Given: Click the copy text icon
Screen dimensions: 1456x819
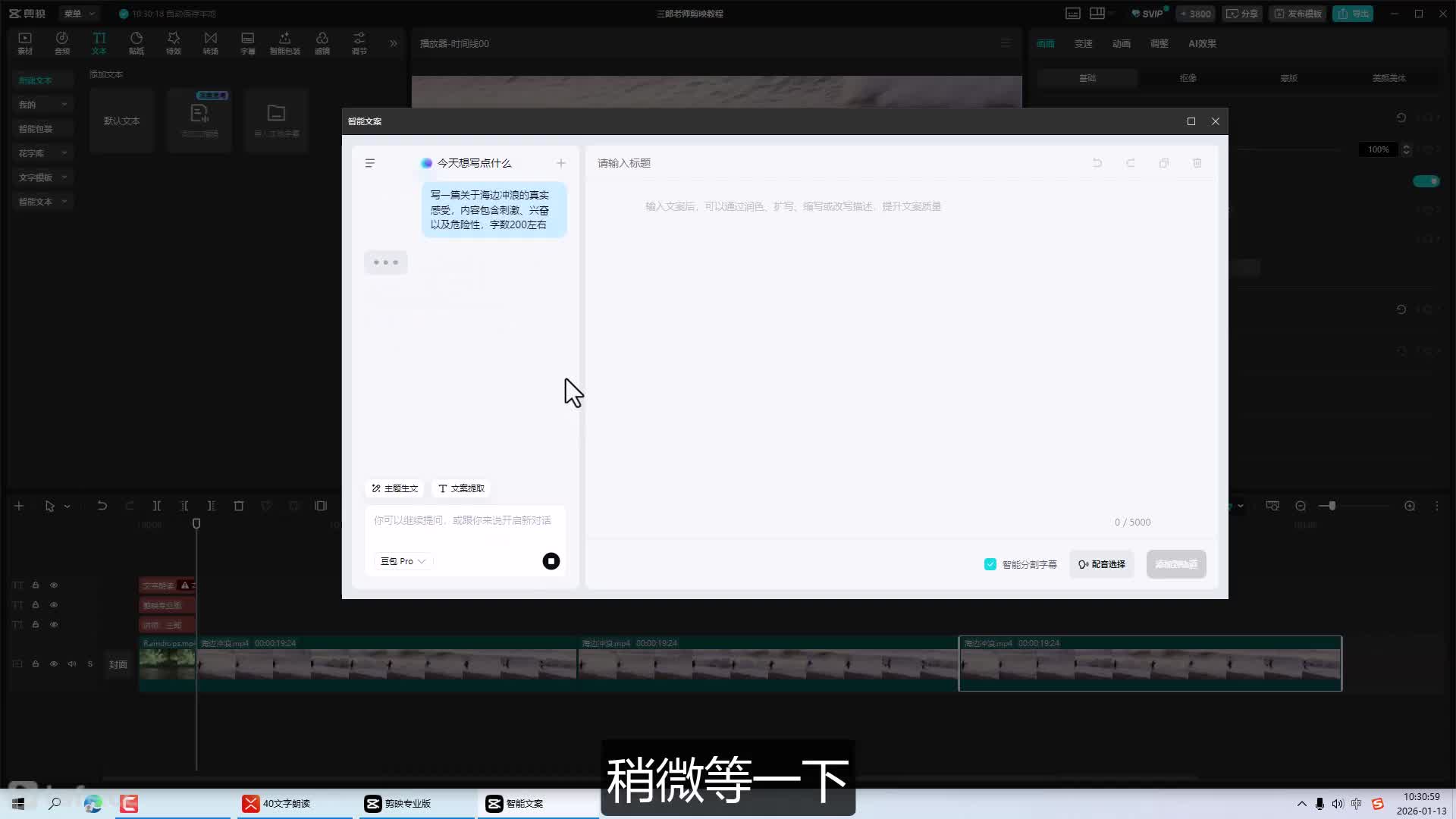Looking at the screenshot, I should point(1163,163).
